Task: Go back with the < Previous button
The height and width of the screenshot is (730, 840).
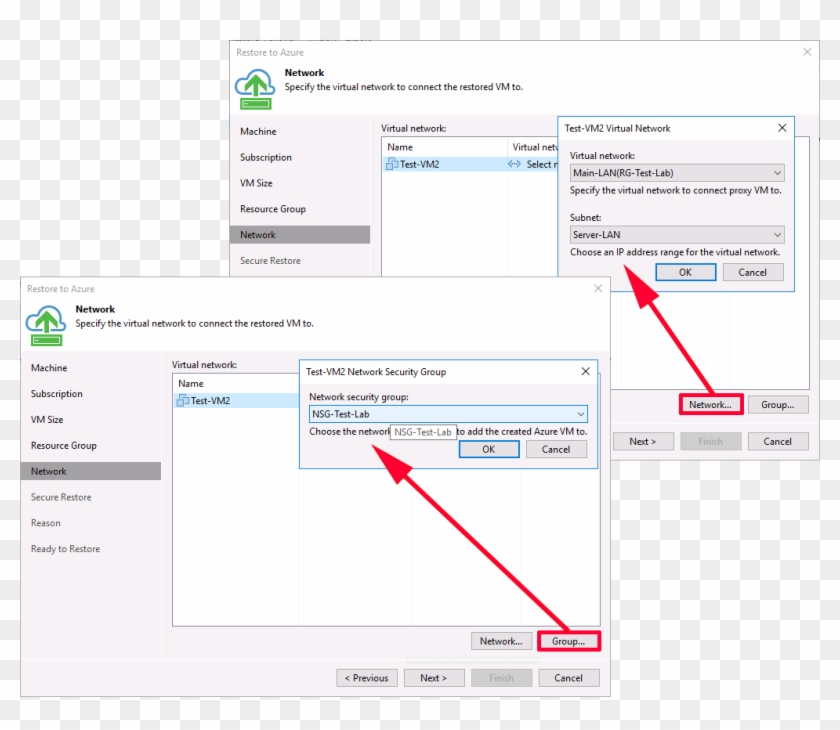Action: [367, 678]
